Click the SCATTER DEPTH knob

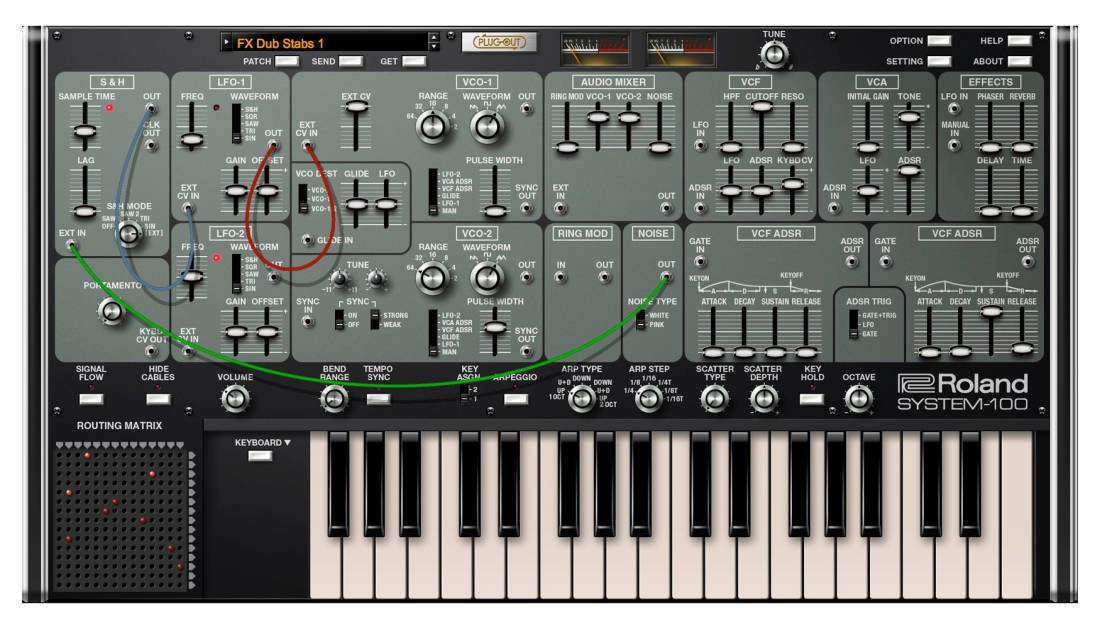point(762,399)
